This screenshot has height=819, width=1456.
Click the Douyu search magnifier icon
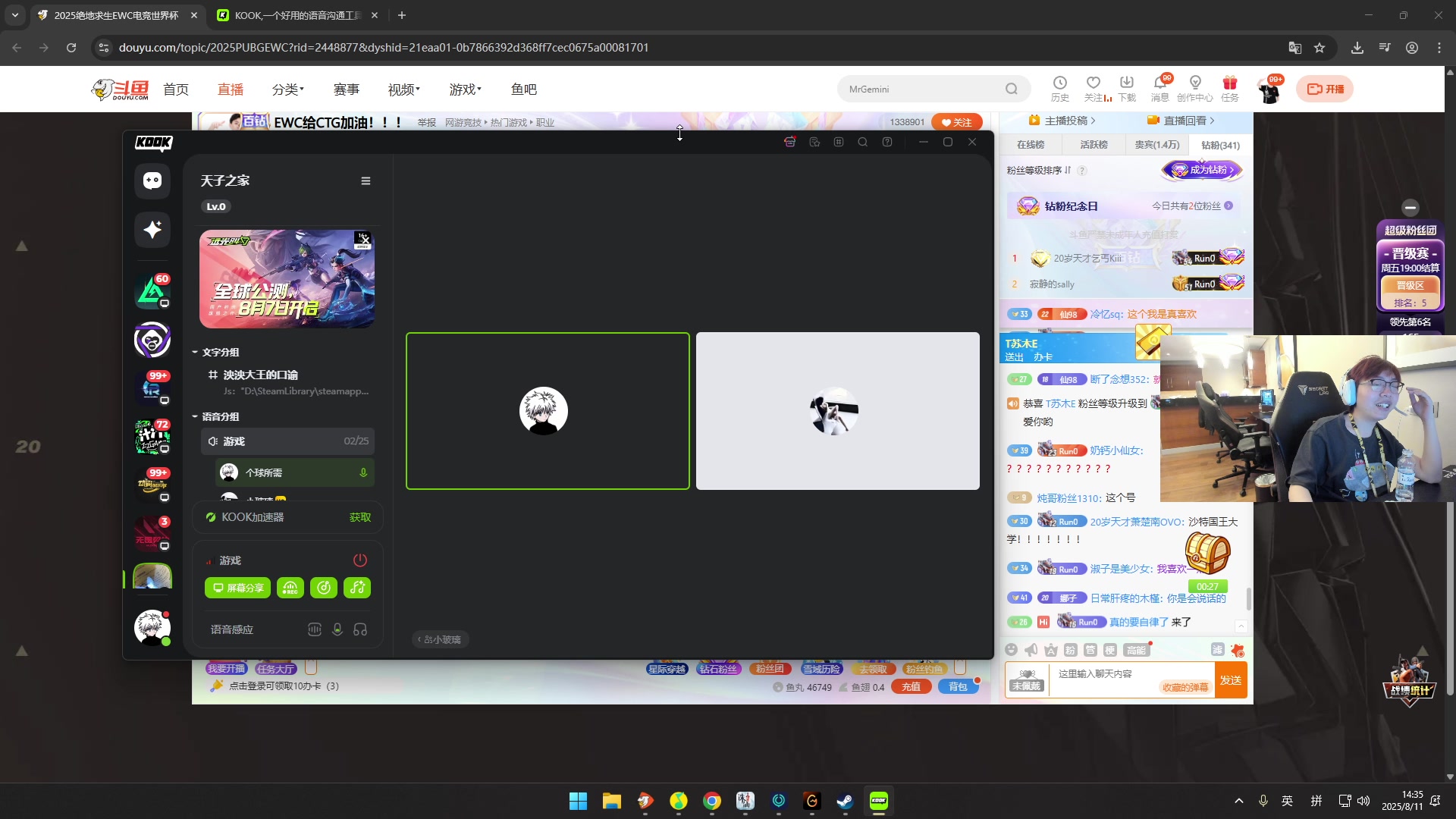(x=1012, y=89)
